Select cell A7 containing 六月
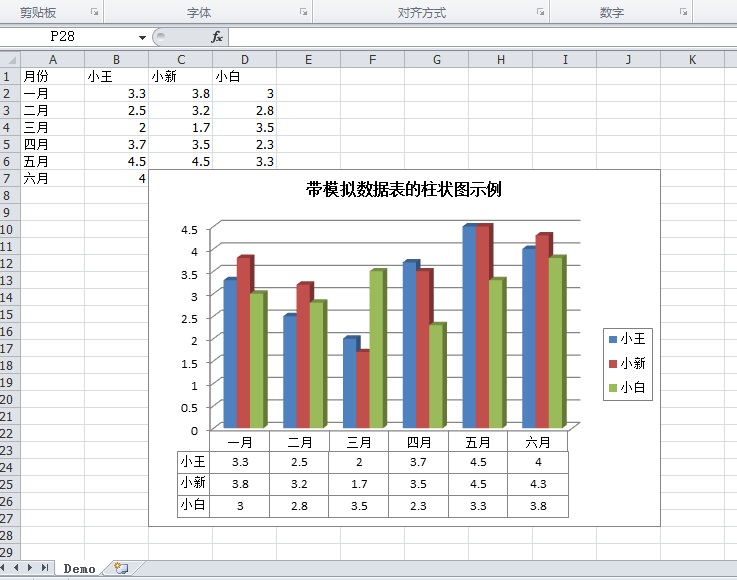 pyautogui.click(x=53, y=179)
